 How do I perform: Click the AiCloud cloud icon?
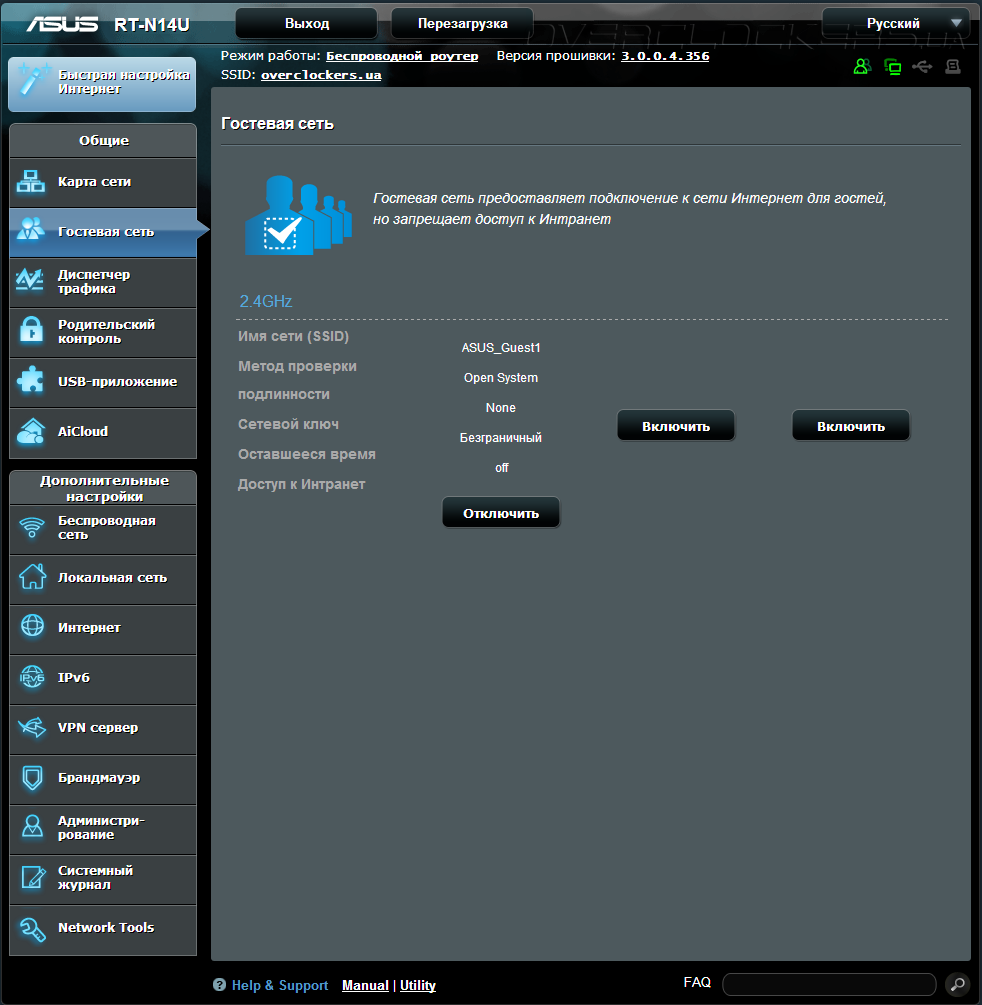pyautogui.click(x=31, y=431)
